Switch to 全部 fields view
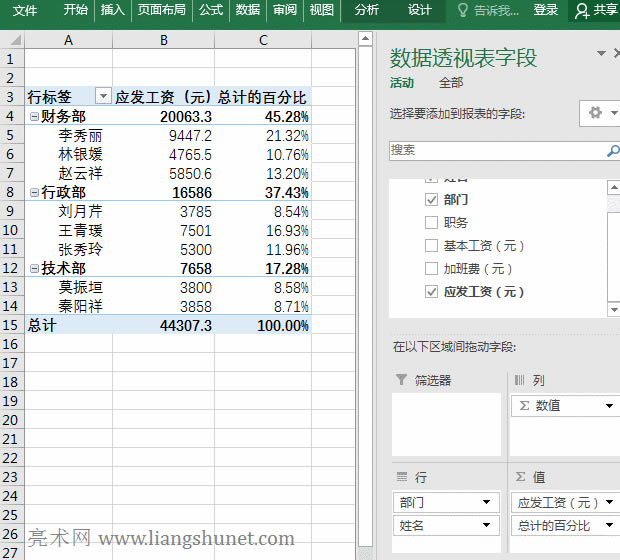620x560 pixels. [451, 83]
